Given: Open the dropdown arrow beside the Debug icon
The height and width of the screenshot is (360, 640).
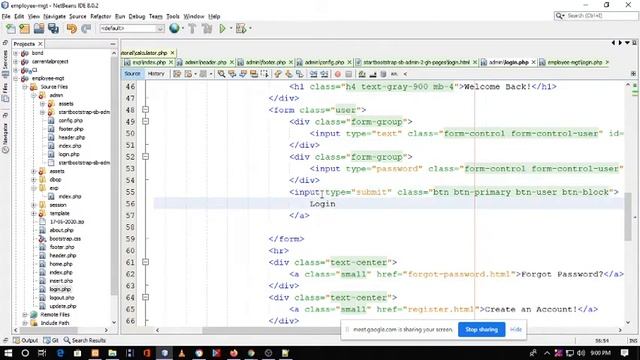Looking at the screenshot, I should click(x=250, y=29).
